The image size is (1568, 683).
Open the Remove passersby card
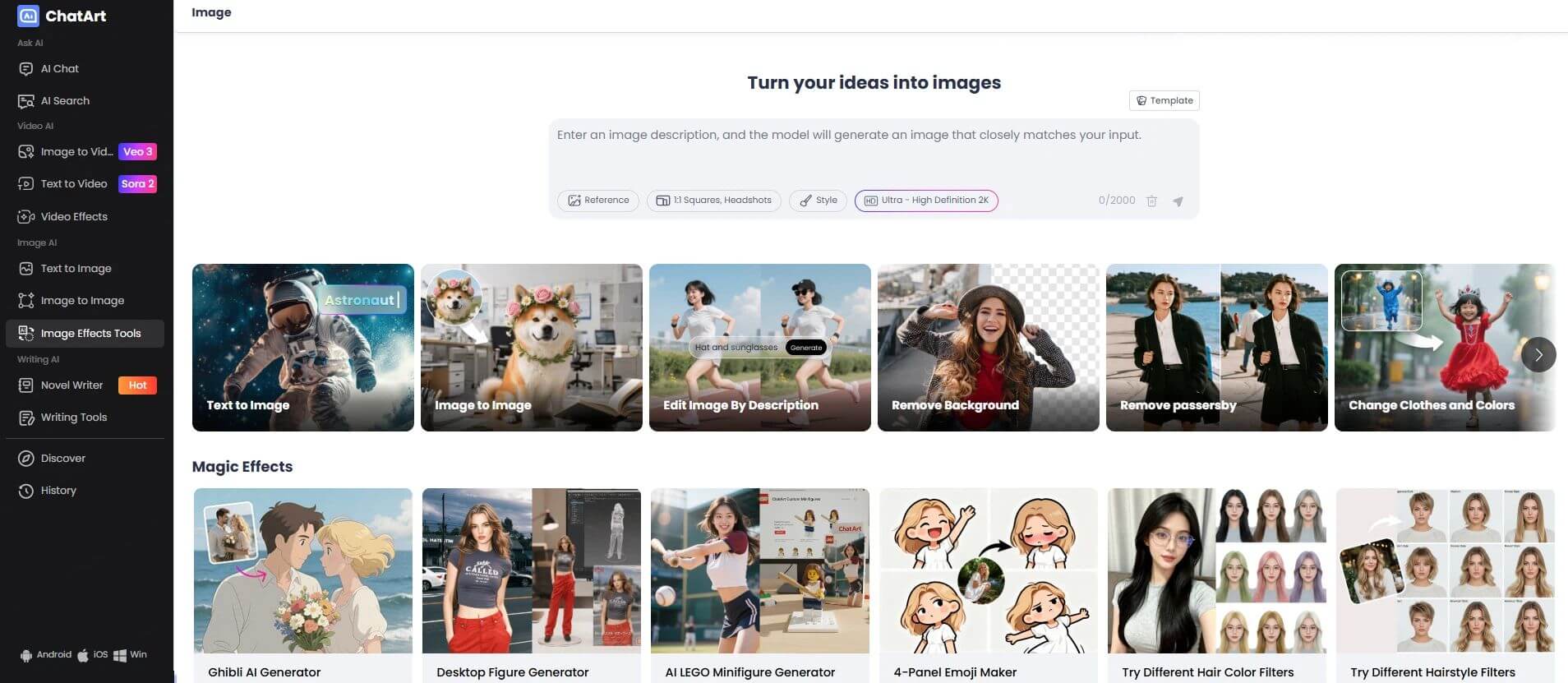point(1217,348)
